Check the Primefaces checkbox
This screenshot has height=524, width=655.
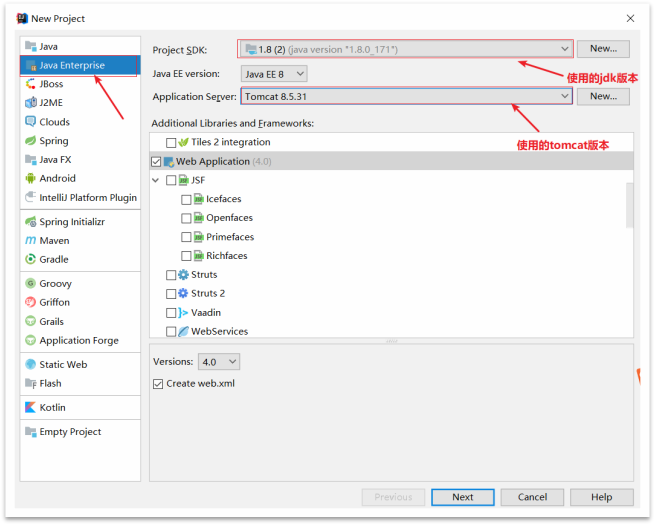[x=186, y=237]
